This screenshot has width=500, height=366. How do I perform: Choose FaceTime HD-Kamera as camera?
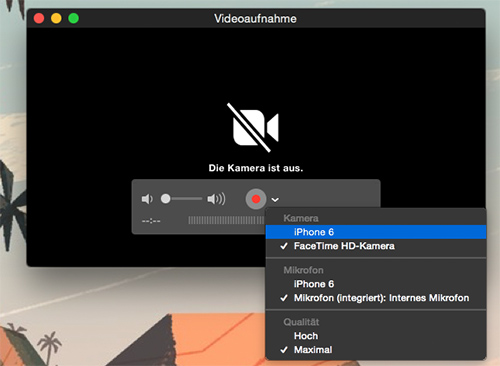coord(376,246)
